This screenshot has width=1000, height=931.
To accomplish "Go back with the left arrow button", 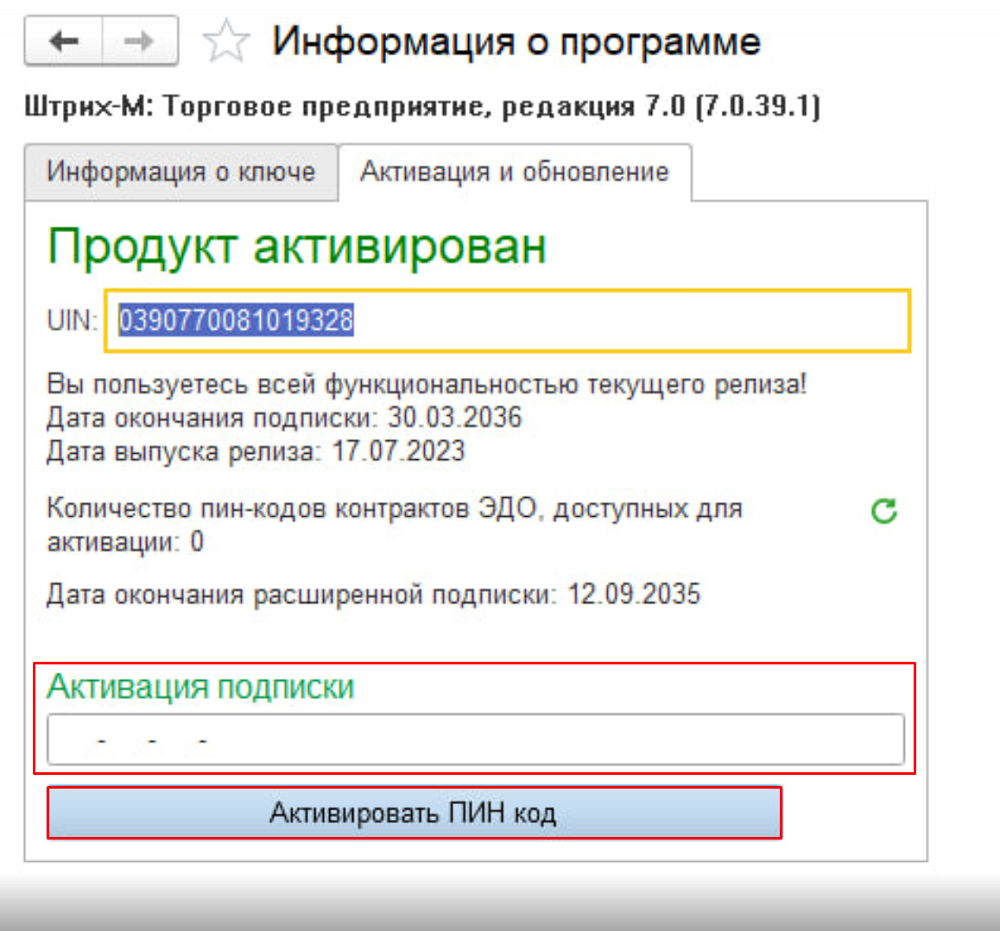I will (x=64, y=41).
